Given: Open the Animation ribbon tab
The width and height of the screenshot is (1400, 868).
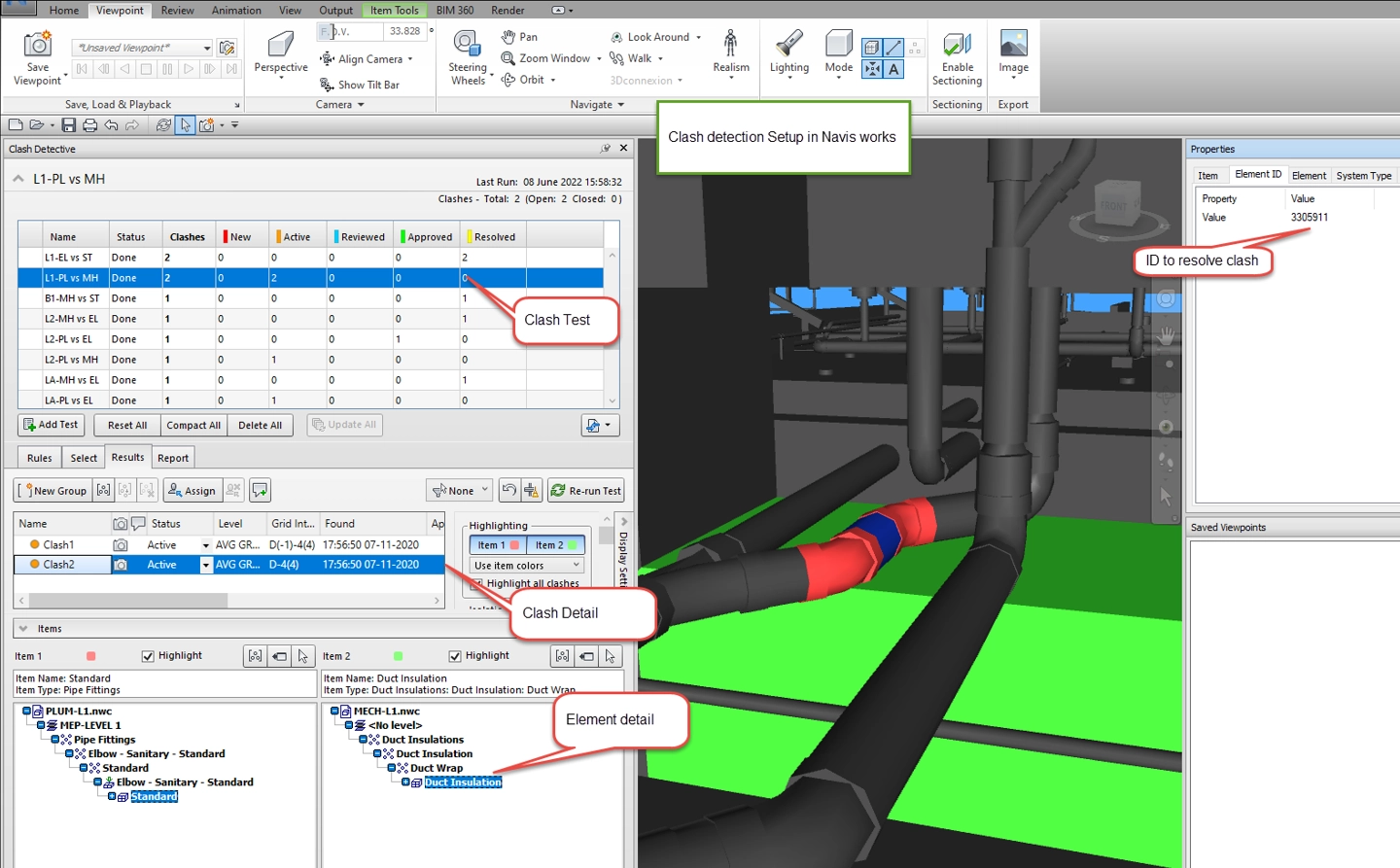Looking at the screenshot, I should pos(236,11).
